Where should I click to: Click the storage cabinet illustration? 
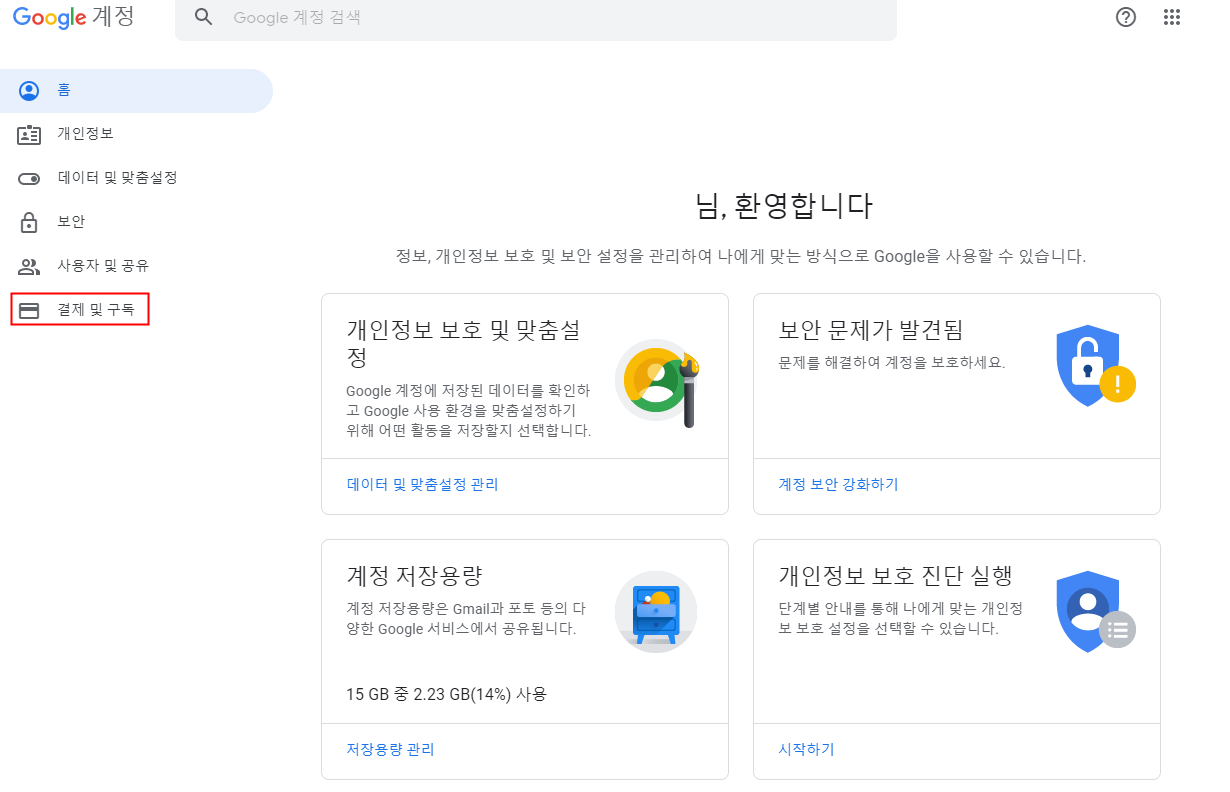click(656, 612)
